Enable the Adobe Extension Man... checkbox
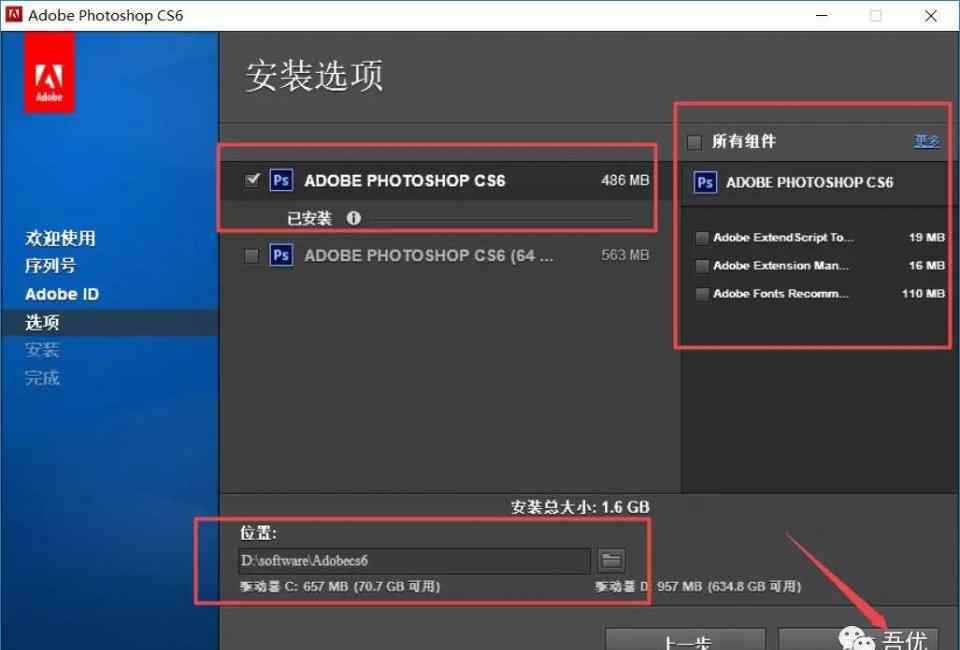 (x=702, y=266)
